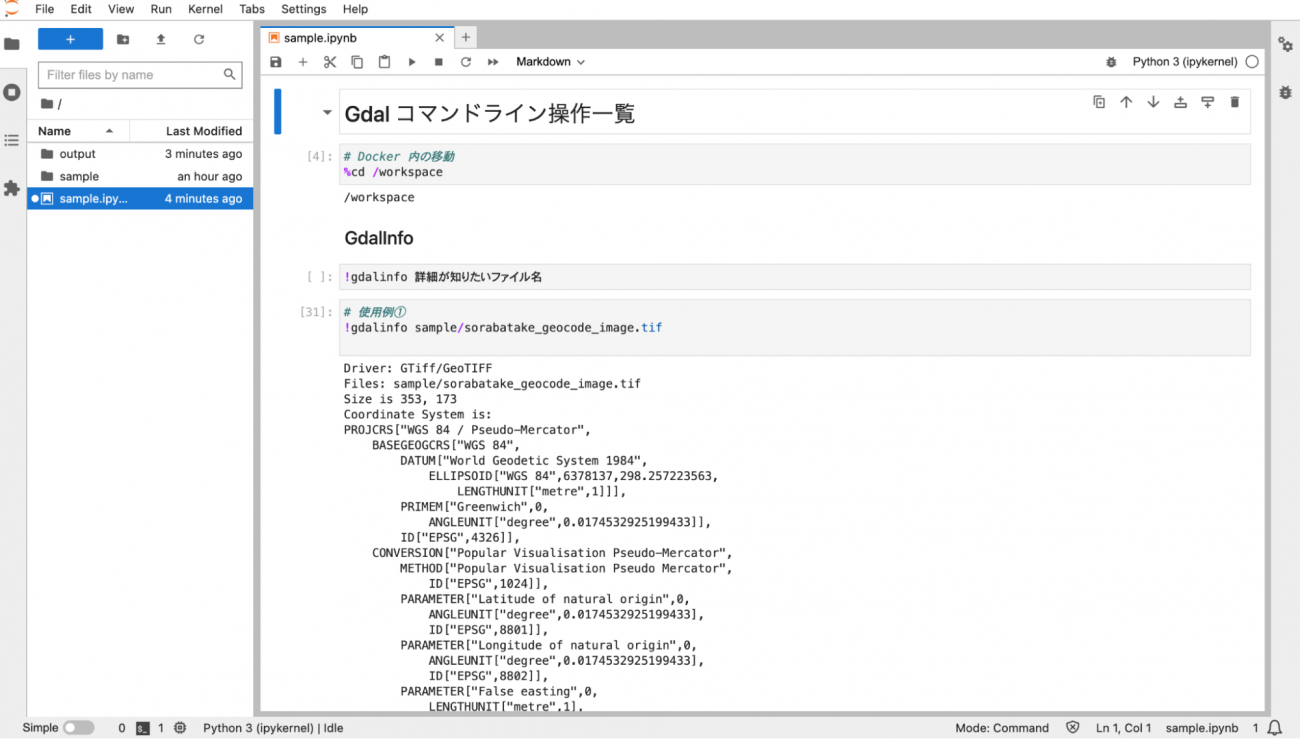This screenshot has width=1300, height=739.
Task: Click the Filter files by name field
Action: [140, 75]
